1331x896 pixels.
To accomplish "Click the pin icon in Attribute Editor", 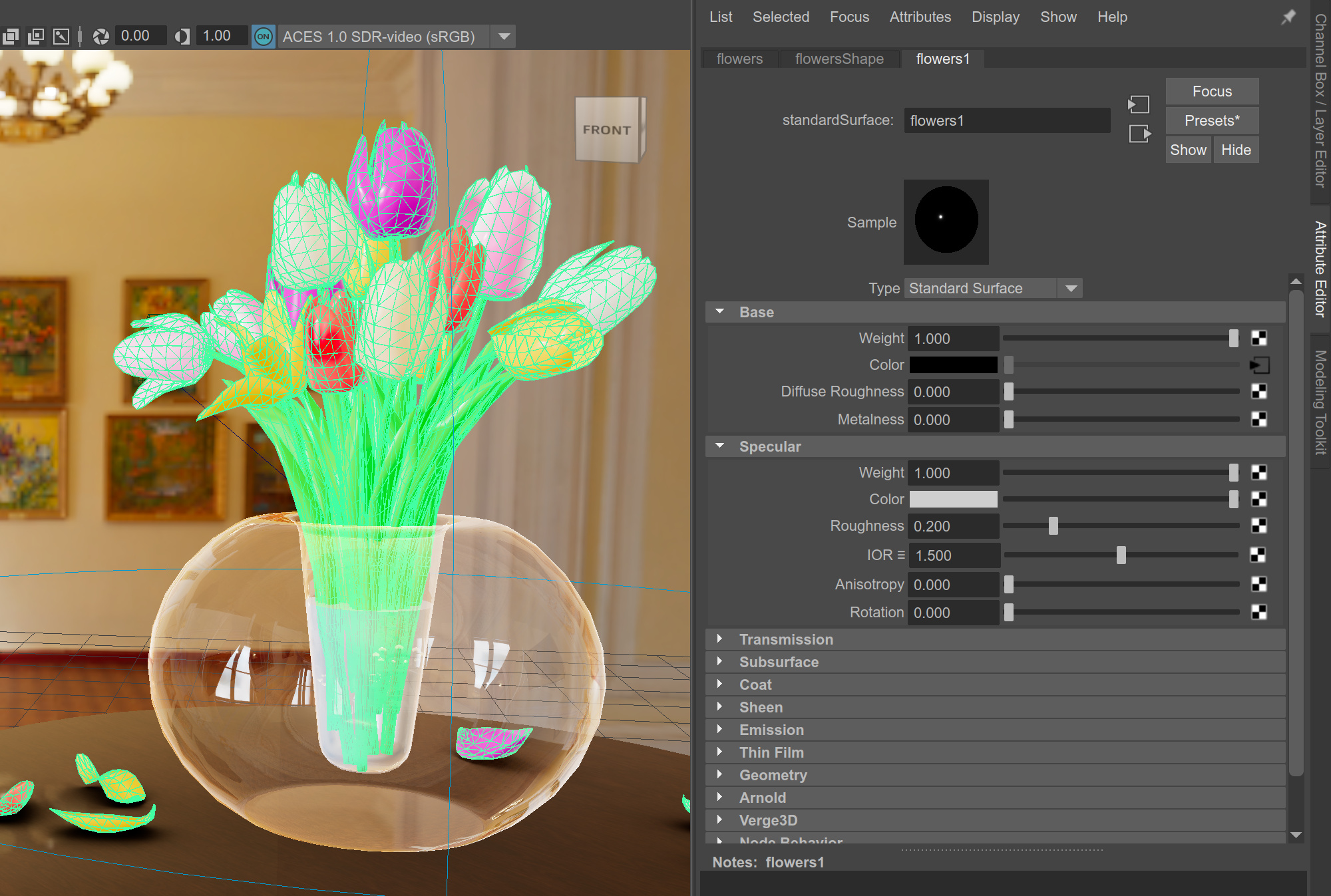I will click(x=1289, y=17).
